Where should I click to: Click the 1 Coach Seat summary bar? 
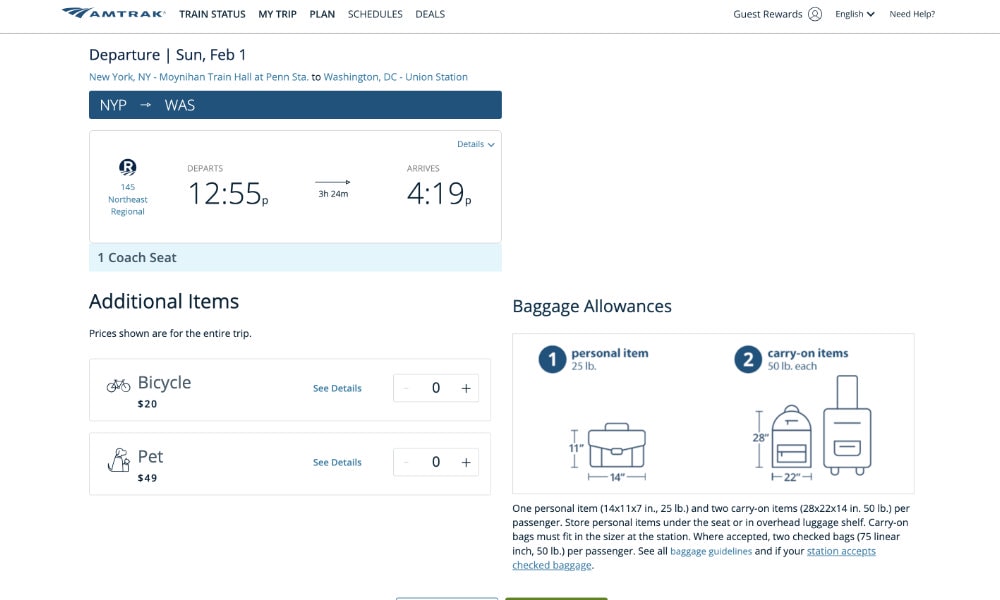click(295, 258)
